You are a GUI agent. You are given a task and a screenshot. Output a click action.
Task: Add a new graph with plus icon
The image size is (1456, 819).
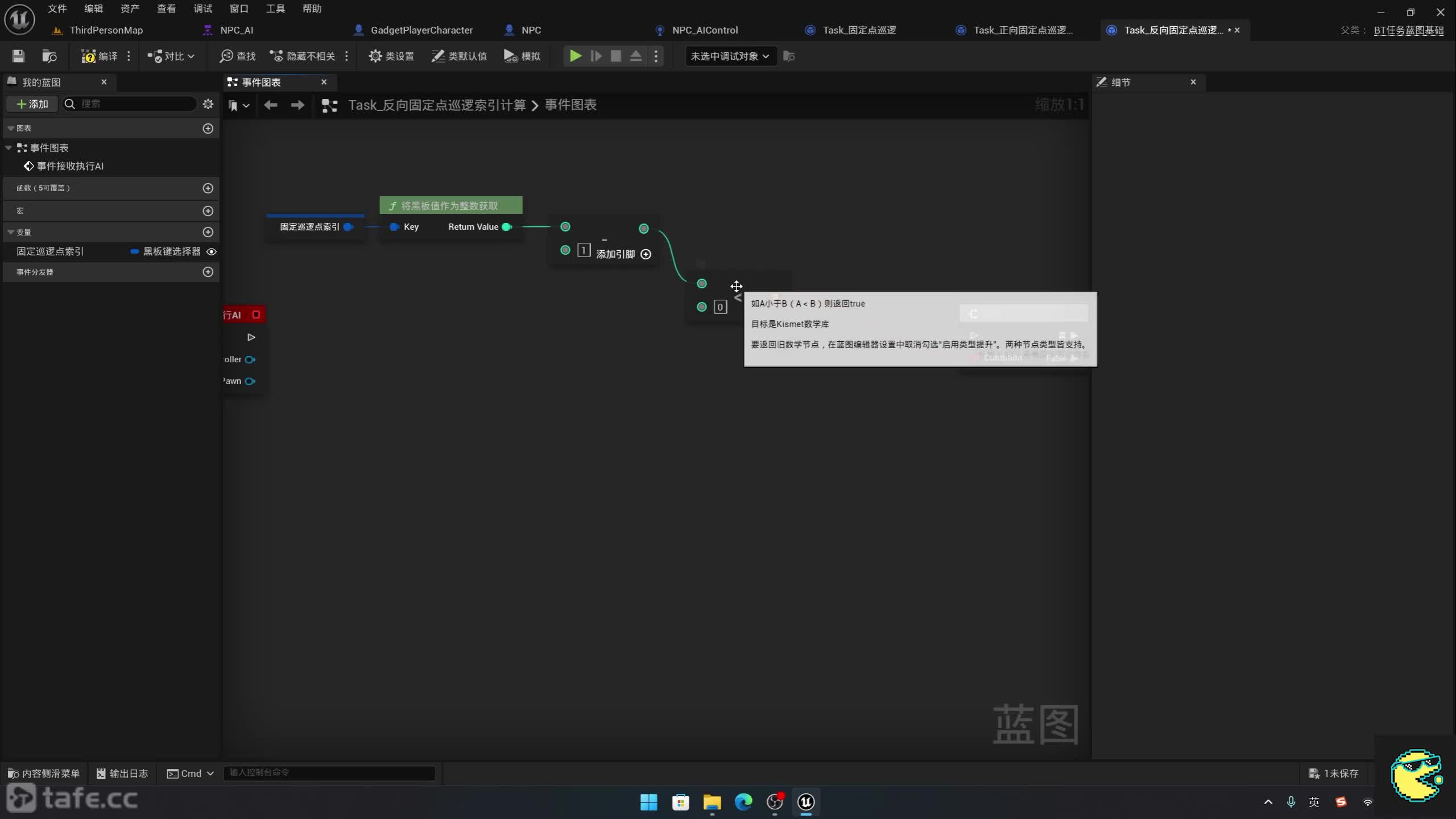pyautogui.click(x=208, y=129)
